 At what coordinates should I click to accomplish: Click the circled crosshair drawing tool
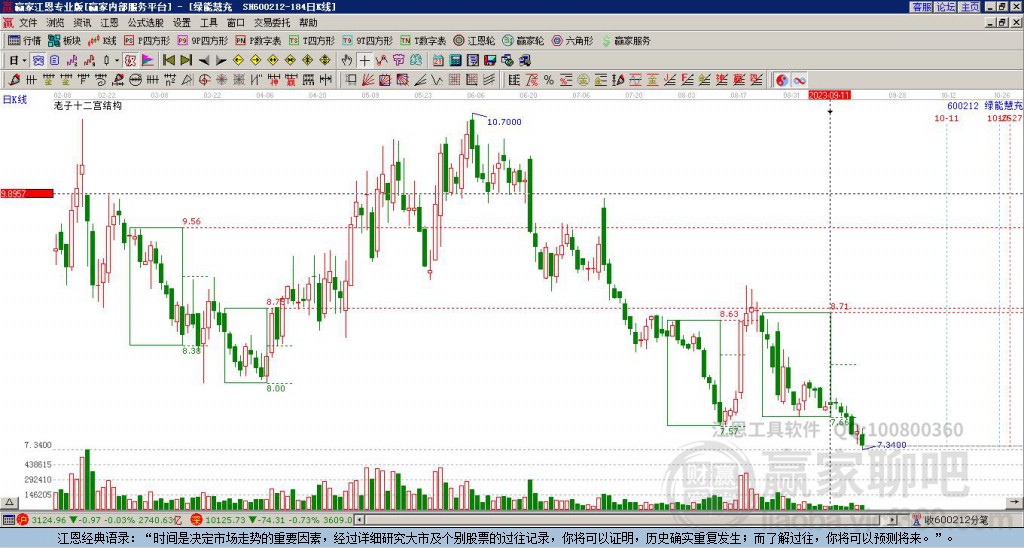204,80
